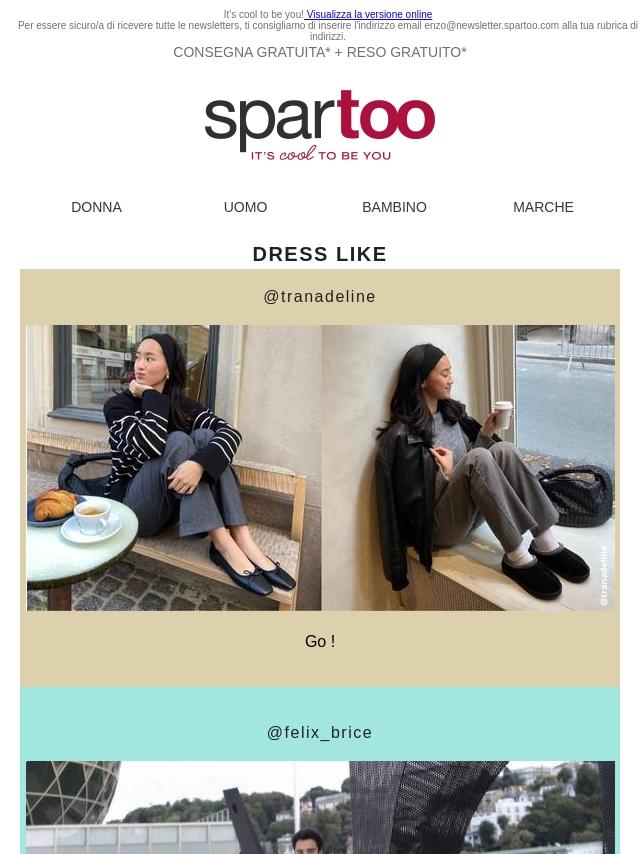
Task: Select the BAMBINO menu item
Action: tap(394, 207)
